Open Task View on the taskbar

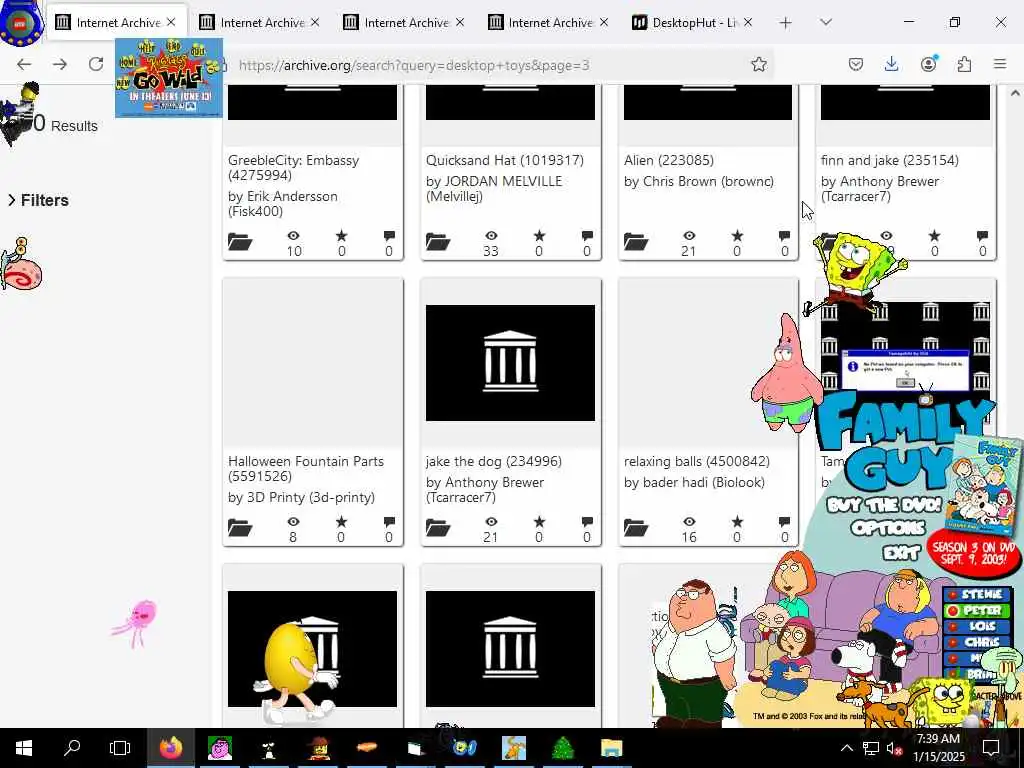click(x=120, y=748)
